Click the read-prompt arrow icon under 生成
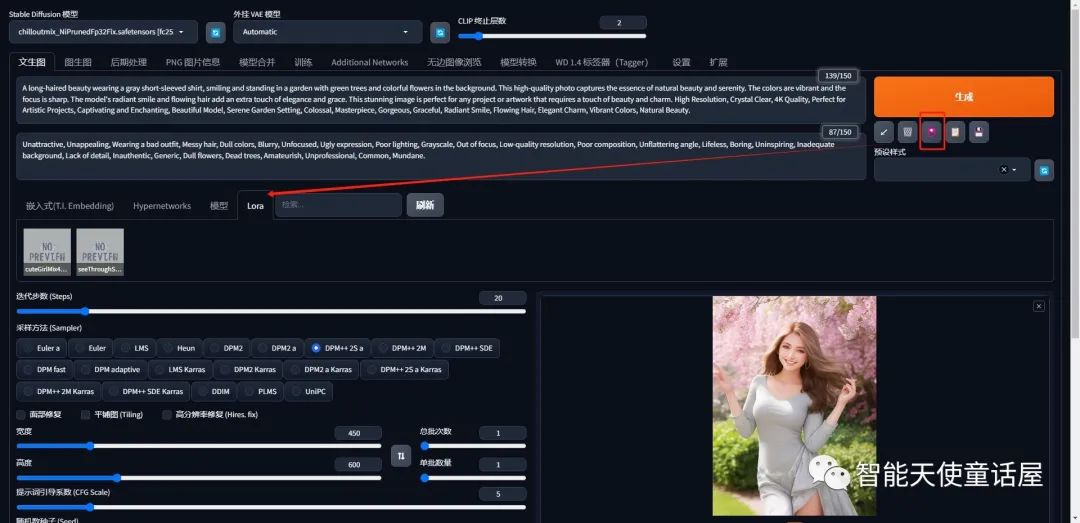1080x523 pixels. coord(884,132)
